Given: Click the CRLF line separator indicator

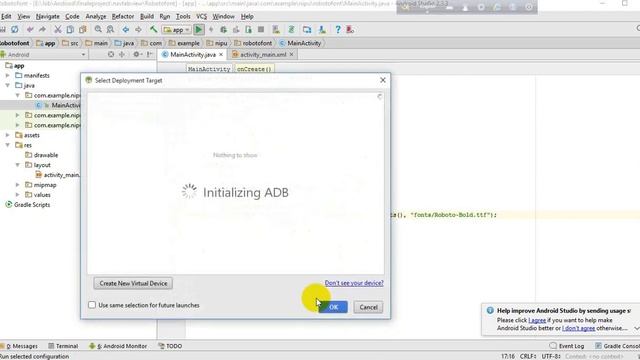Looking at the screenshot, I should click(528, 356).
